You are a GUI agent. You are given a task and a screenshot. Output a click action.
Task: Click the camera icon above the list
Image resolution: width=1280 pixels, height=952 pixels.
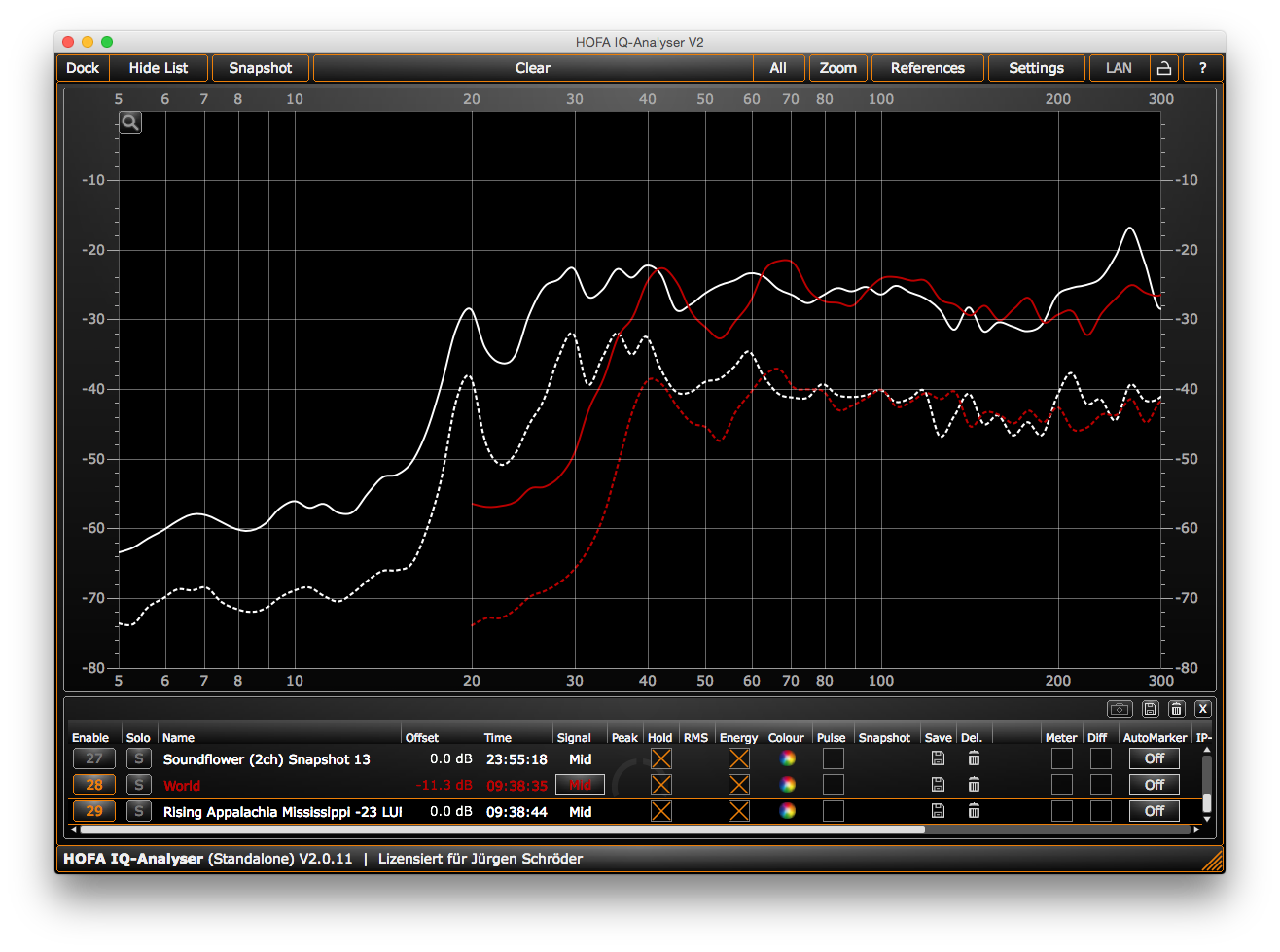pyautogui.click(x=1120, y=709)
